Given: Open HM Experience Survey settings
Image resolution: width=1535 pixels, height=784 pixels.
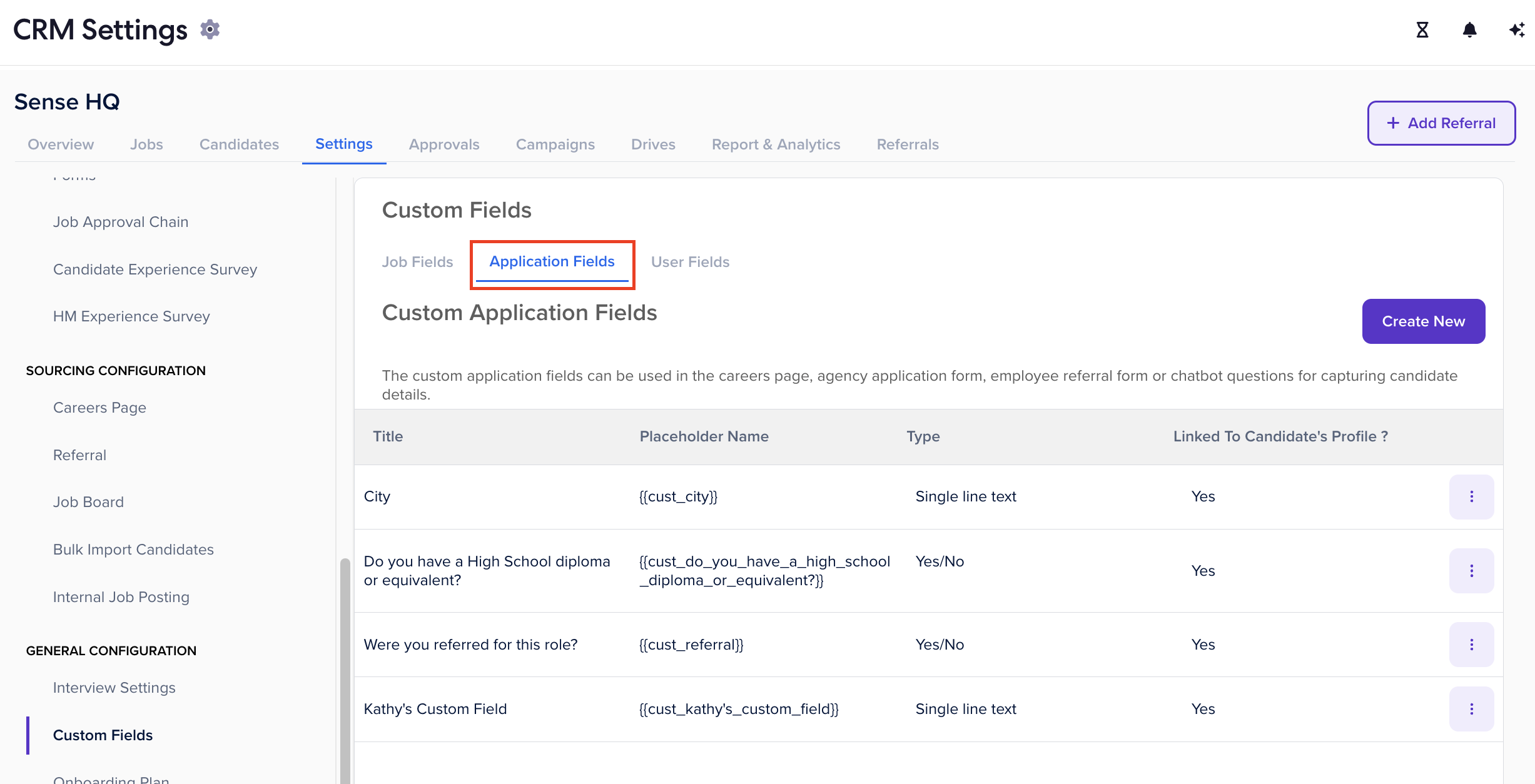Looking at the screenshot, I should (x=131, y=316).
